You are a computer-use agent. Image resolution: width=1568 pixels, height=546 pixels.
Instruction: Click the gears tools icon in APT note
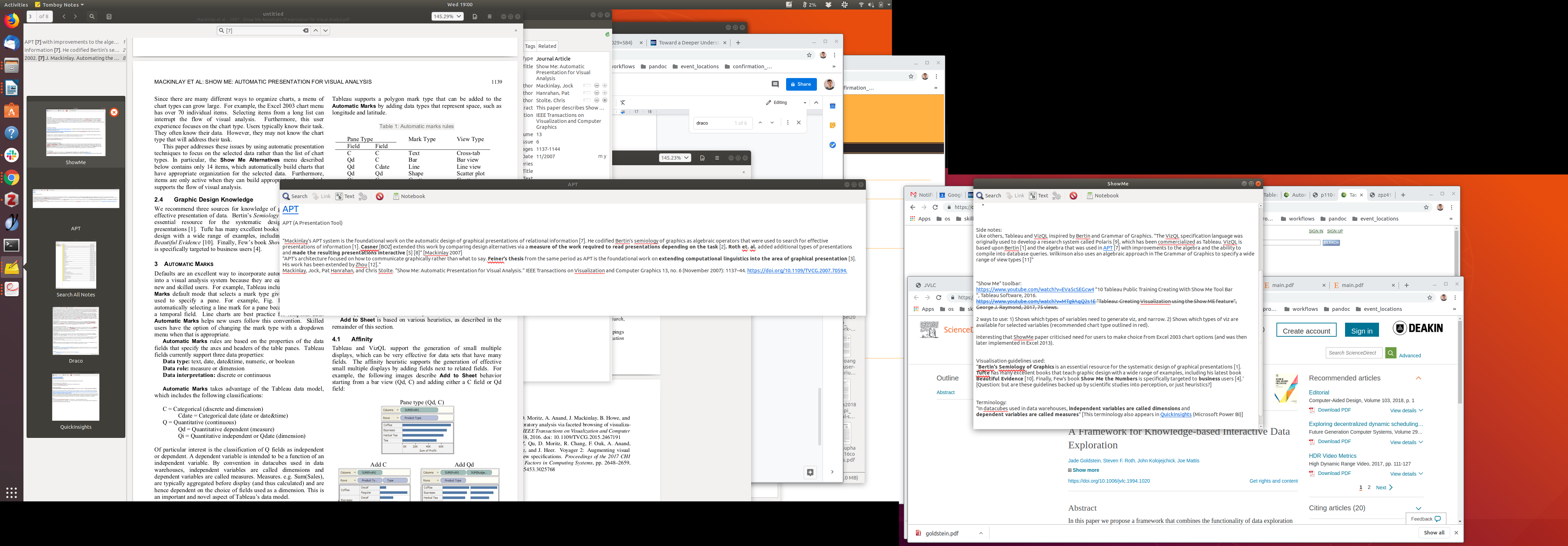[x=363, y=197]
